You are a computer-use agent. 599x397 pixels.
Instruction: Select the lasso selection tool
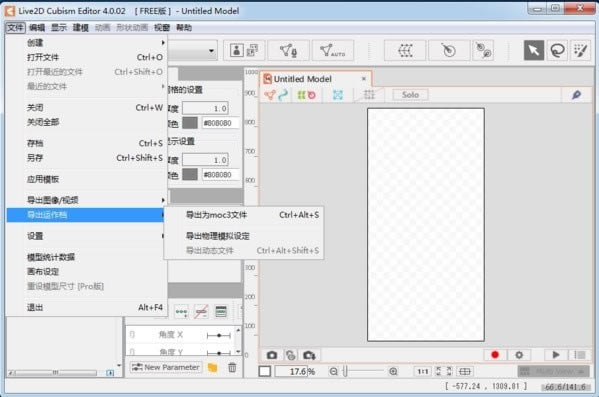tap(557, 50)
